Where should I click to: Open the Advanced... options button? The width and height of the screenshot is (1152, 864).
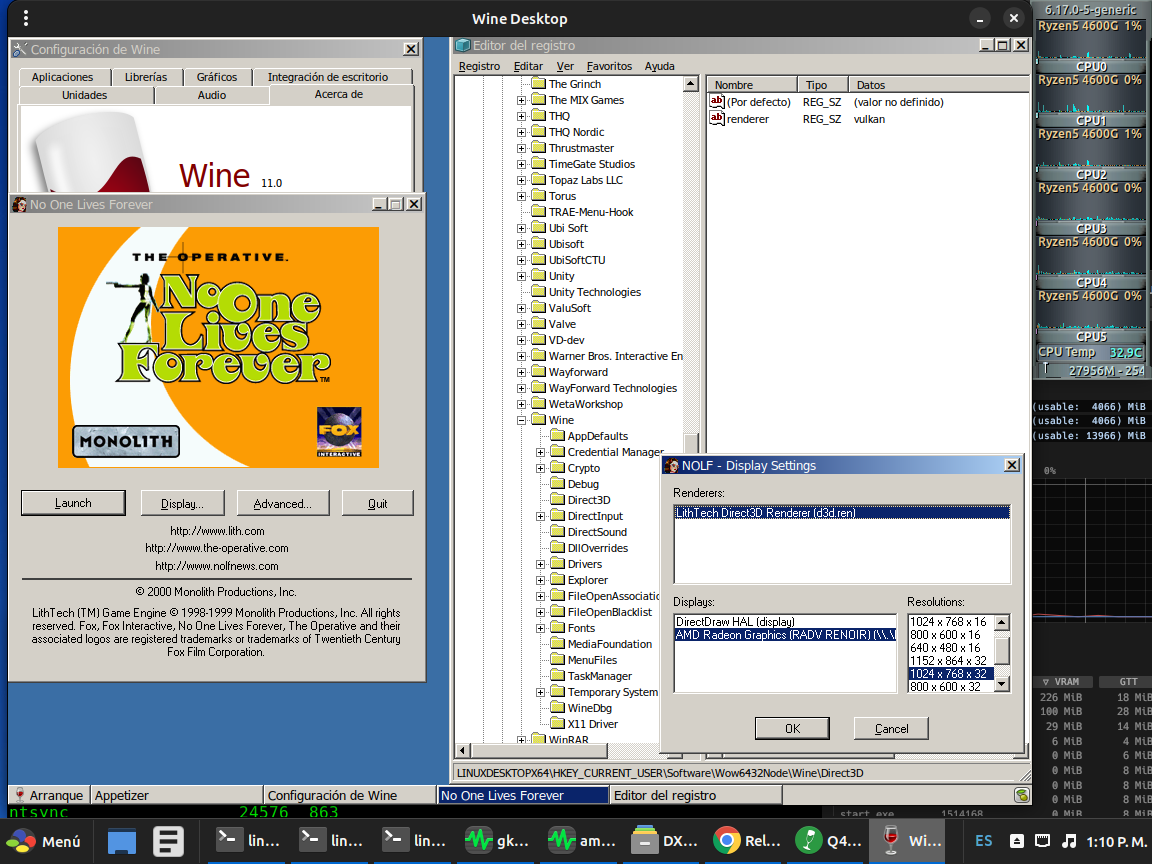(283, 503)
